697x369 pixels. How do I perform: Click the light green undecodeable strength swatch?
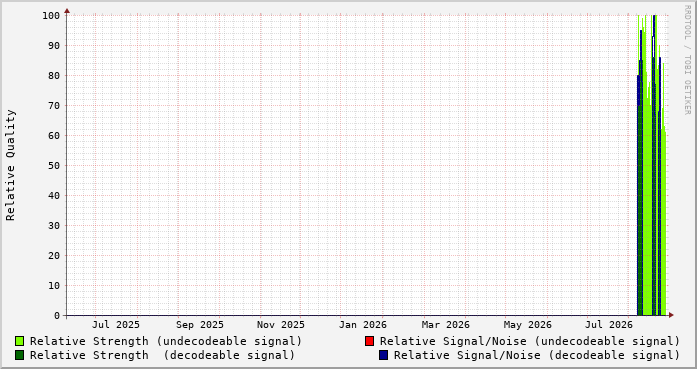point(20,341)
